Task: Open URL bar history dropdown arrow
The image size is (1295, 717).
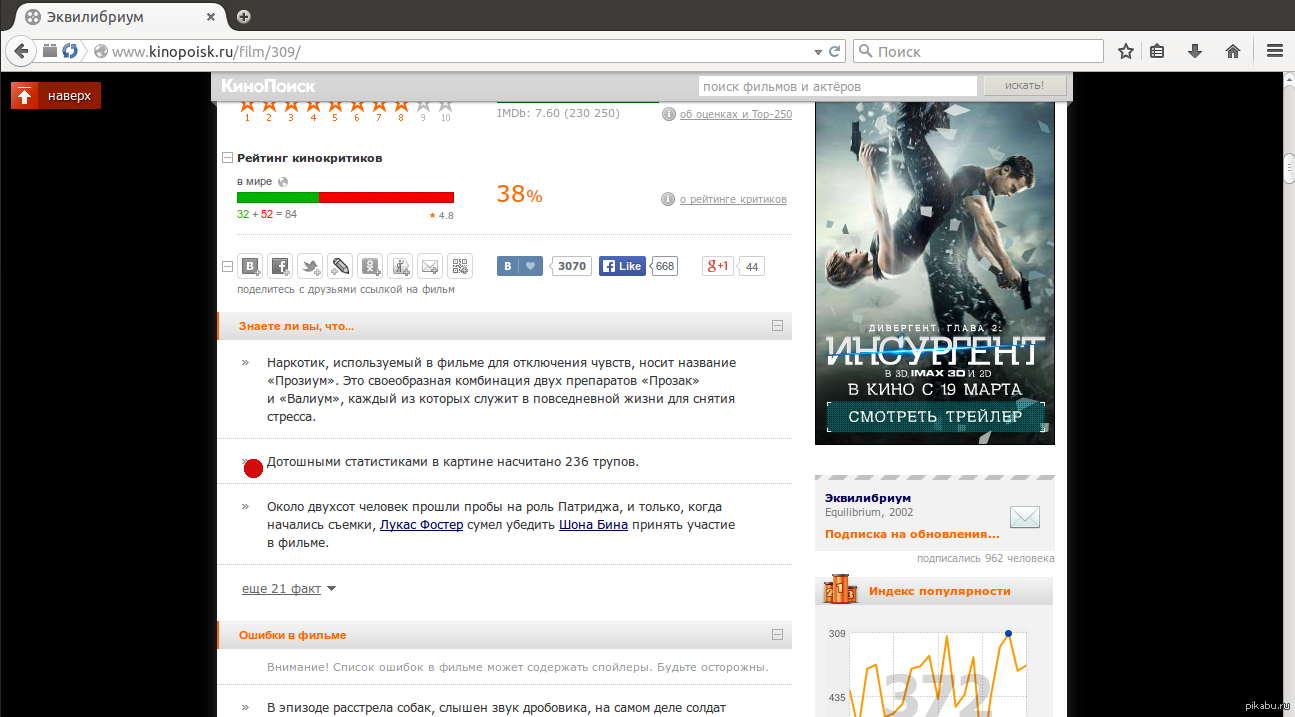Action: [818, 51]
